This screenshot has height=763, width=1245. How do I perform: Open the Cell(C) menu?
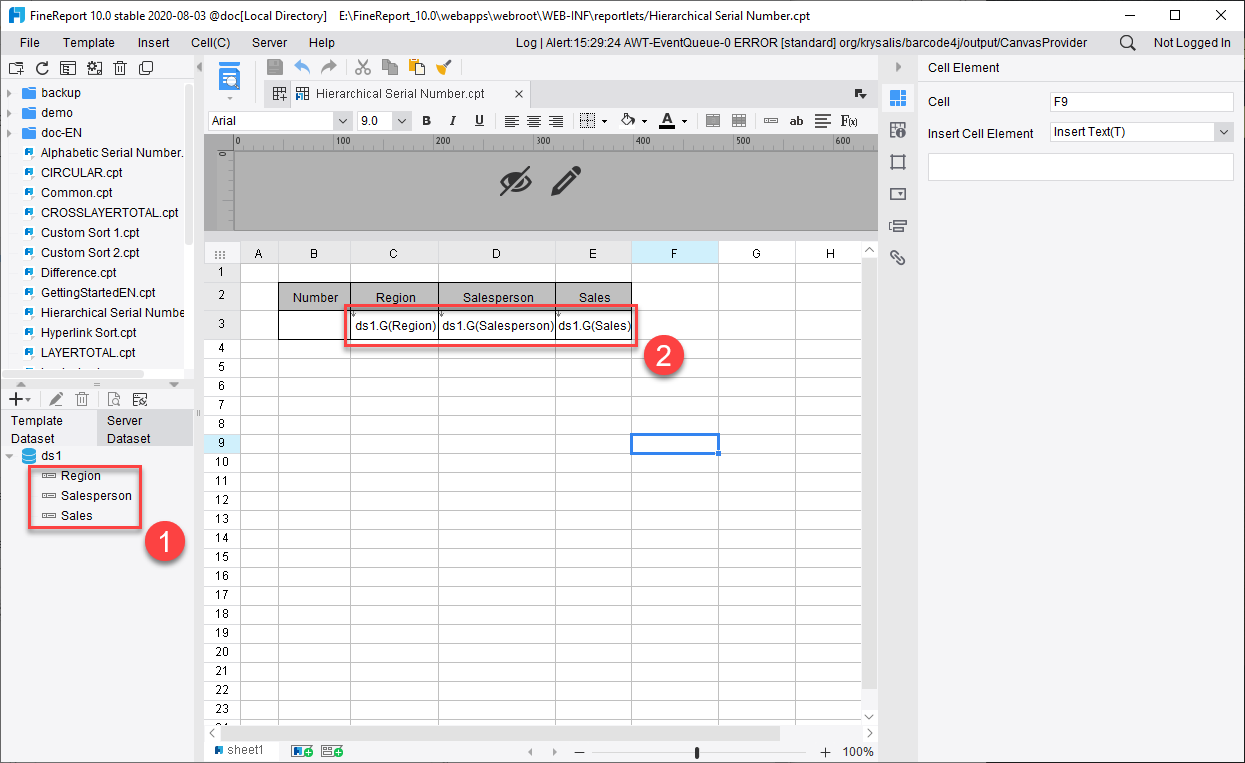click(x=211, y=43)
